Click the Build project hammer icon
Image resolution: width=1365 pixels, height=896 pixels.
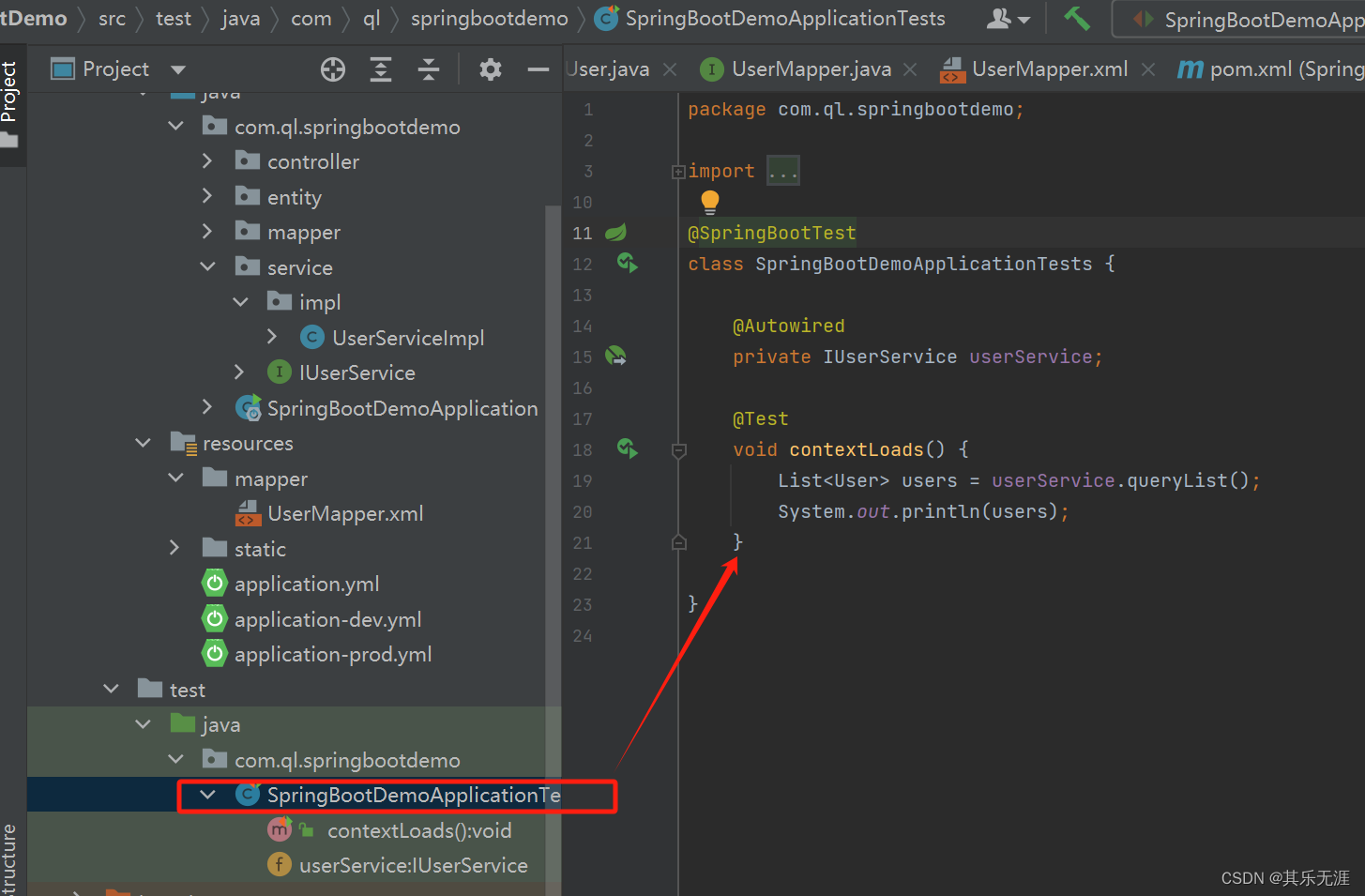click(x=1077, y=19)
